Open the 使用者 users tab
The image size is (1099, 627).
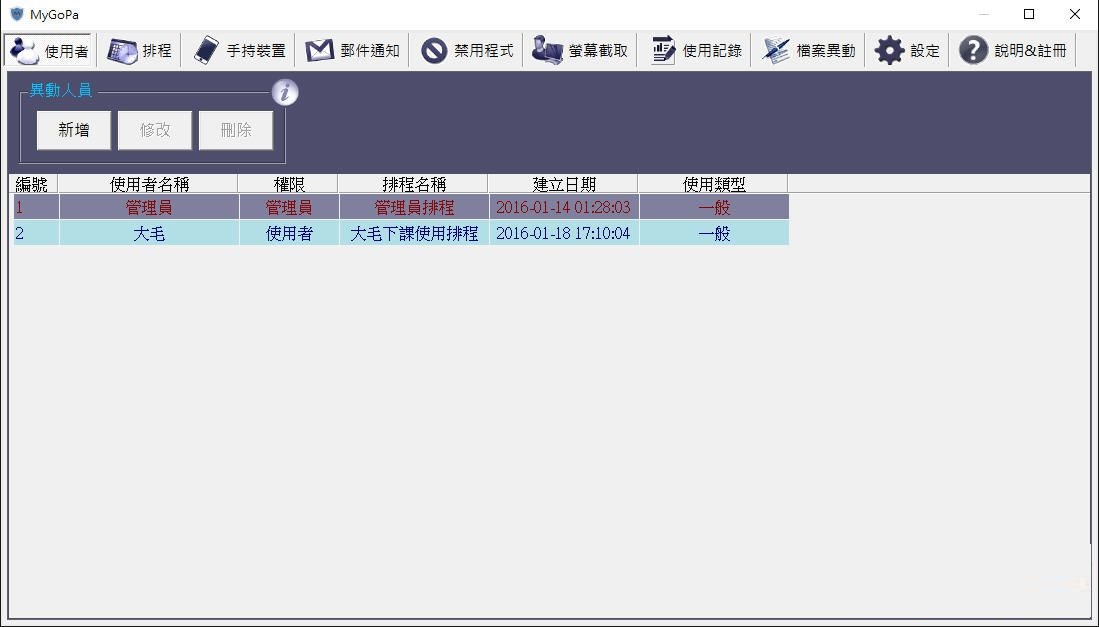click(x=49, y=50)
